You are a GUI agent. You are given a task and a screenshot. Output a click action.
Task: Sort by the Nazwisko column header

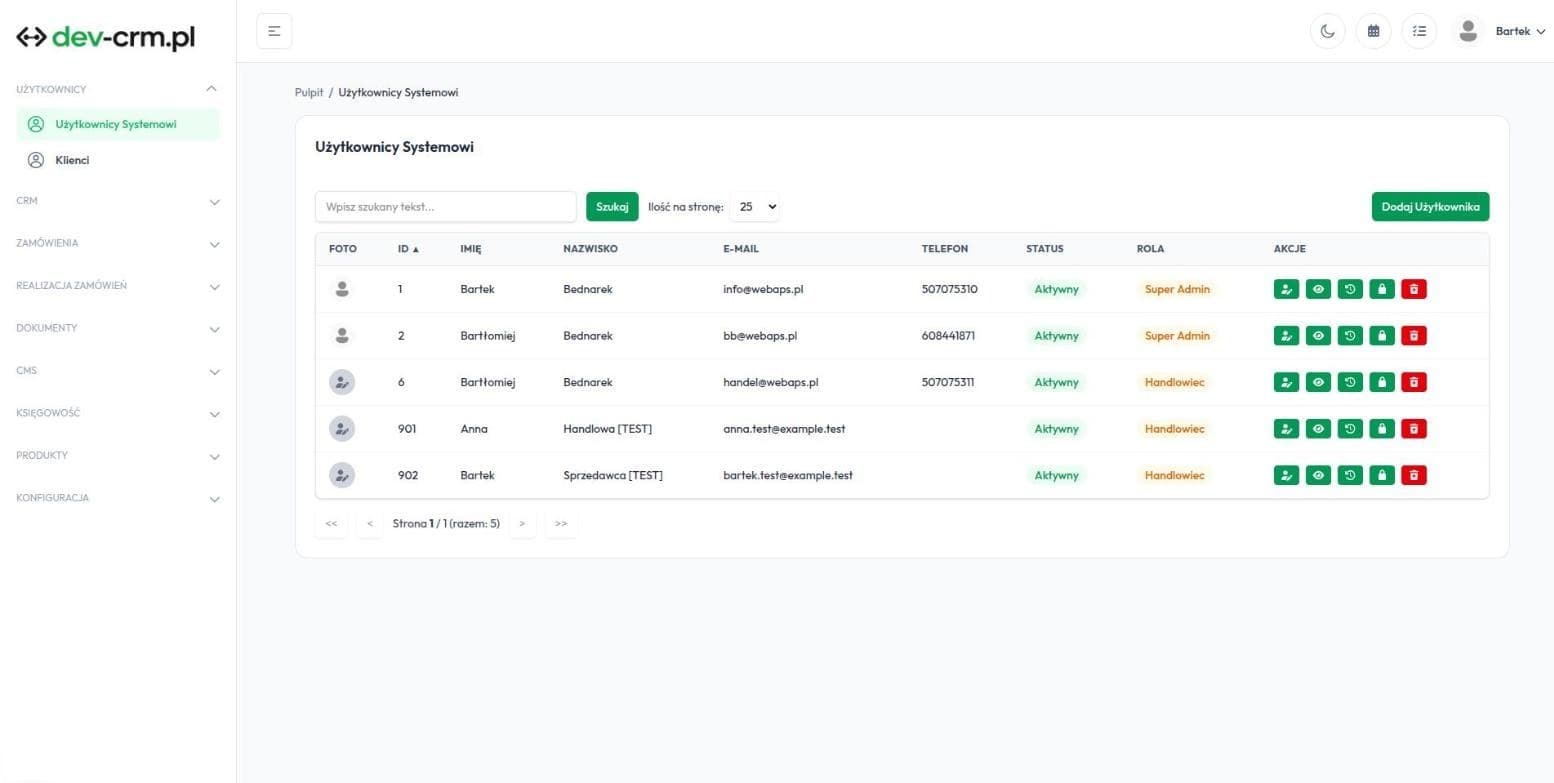(x=590, y=249)
